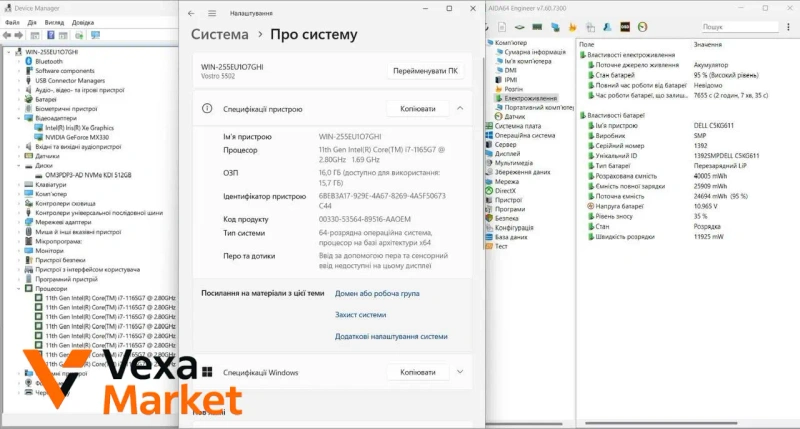Open the Домен або робоча група link

pyautogui.click(x=377, y=293)
